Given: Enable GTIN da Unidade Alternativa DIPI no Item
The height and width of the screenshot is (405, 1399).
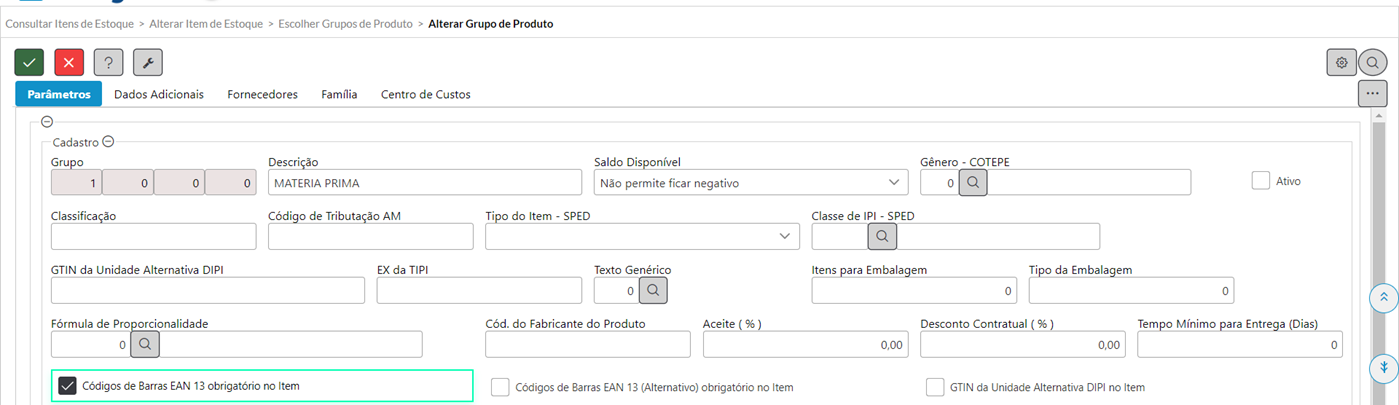Looking at the screenshot, I should tap(935, 387).
